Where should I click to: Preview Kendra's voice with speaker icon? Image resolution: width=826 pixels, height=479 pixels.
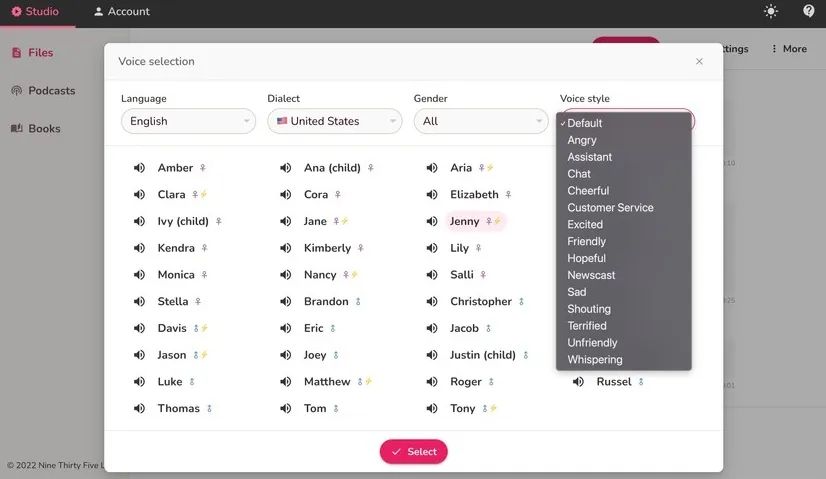click(x=139, y=248)
